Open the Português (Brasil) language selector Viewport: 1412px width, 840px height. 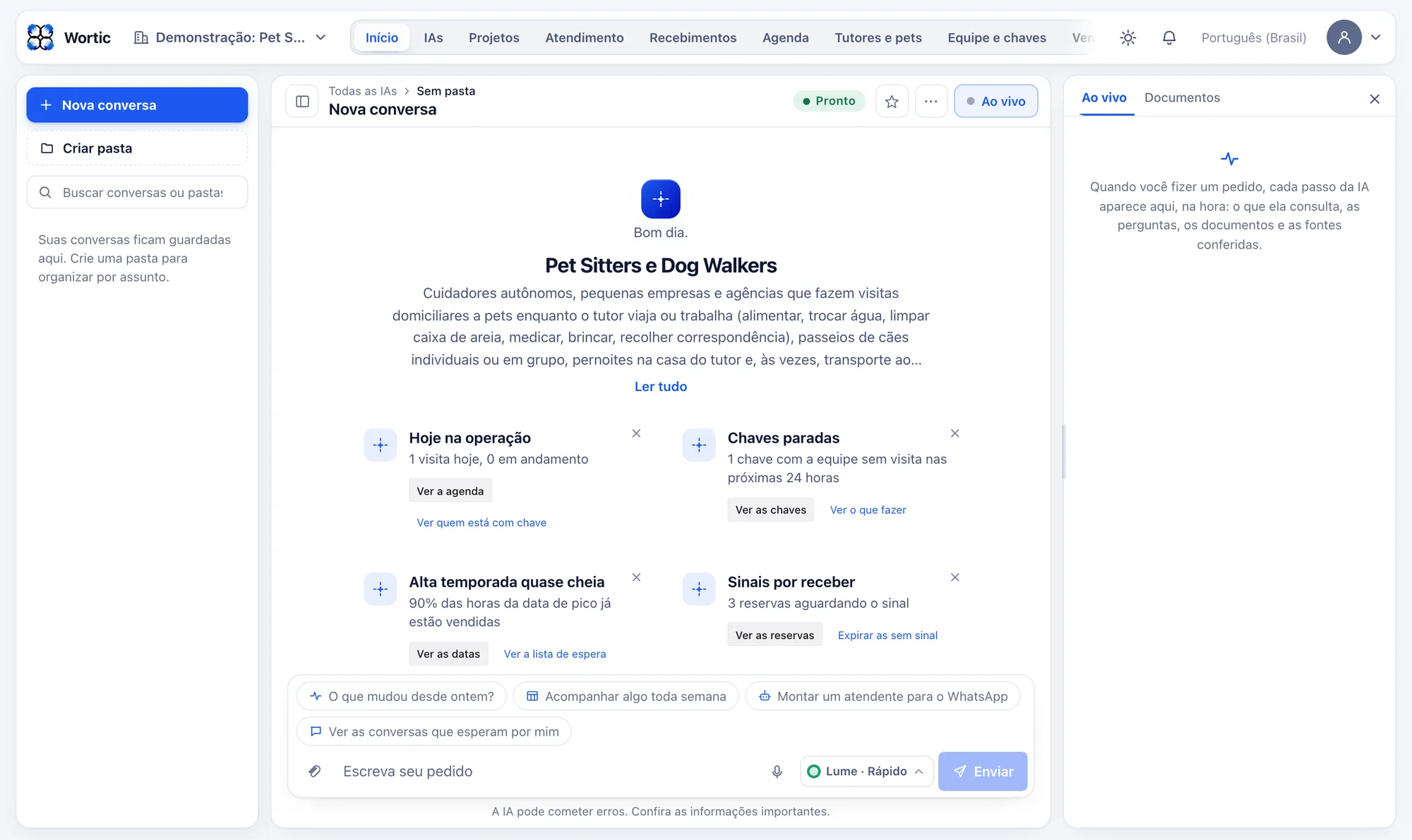coord(1254,37)
